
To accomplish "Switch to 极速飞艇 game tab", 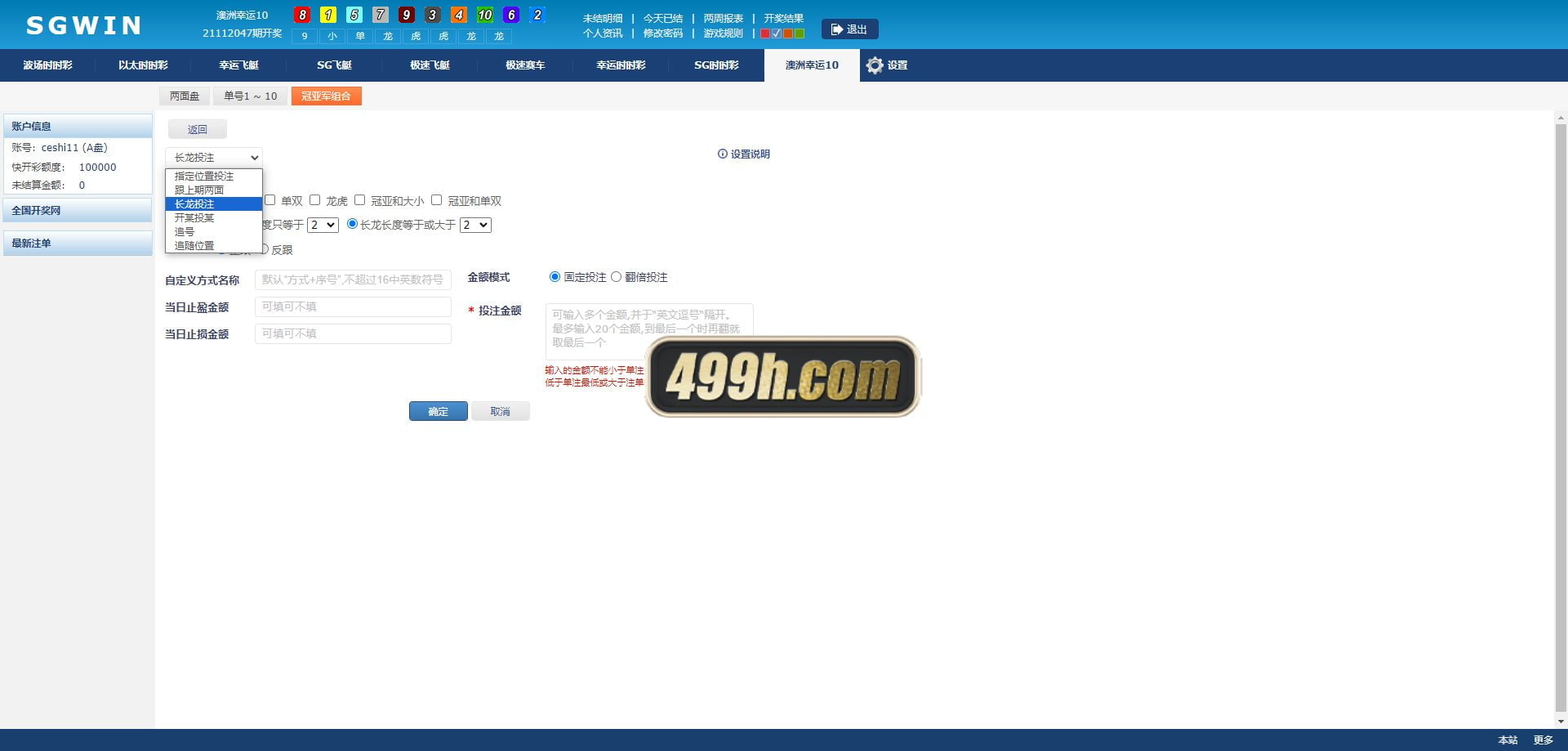I will (430, 65).
